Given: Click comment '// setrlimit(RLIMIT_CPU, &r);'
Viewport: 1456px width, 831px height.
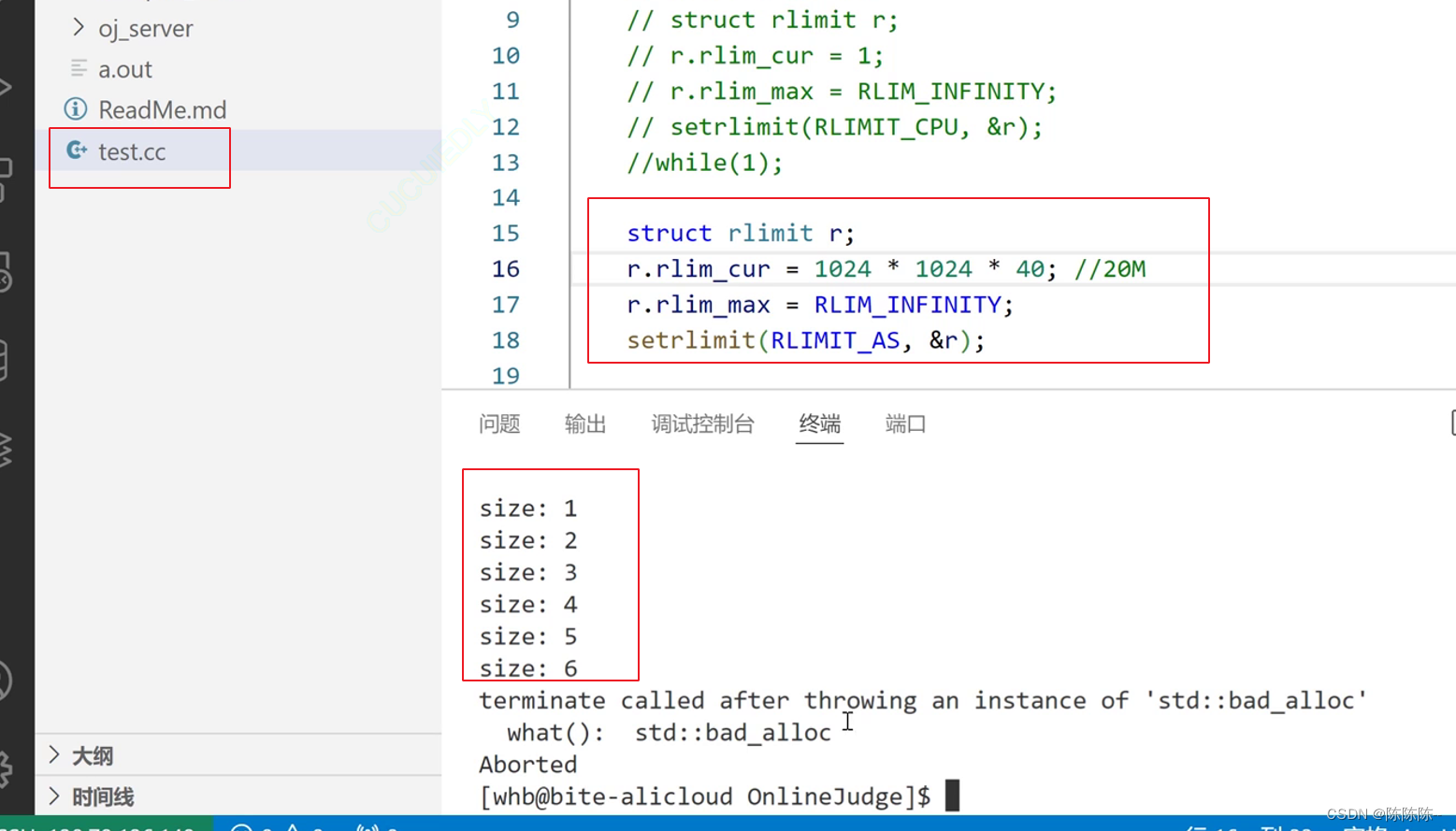Looking at the screenshot, I should coord(834,126).
